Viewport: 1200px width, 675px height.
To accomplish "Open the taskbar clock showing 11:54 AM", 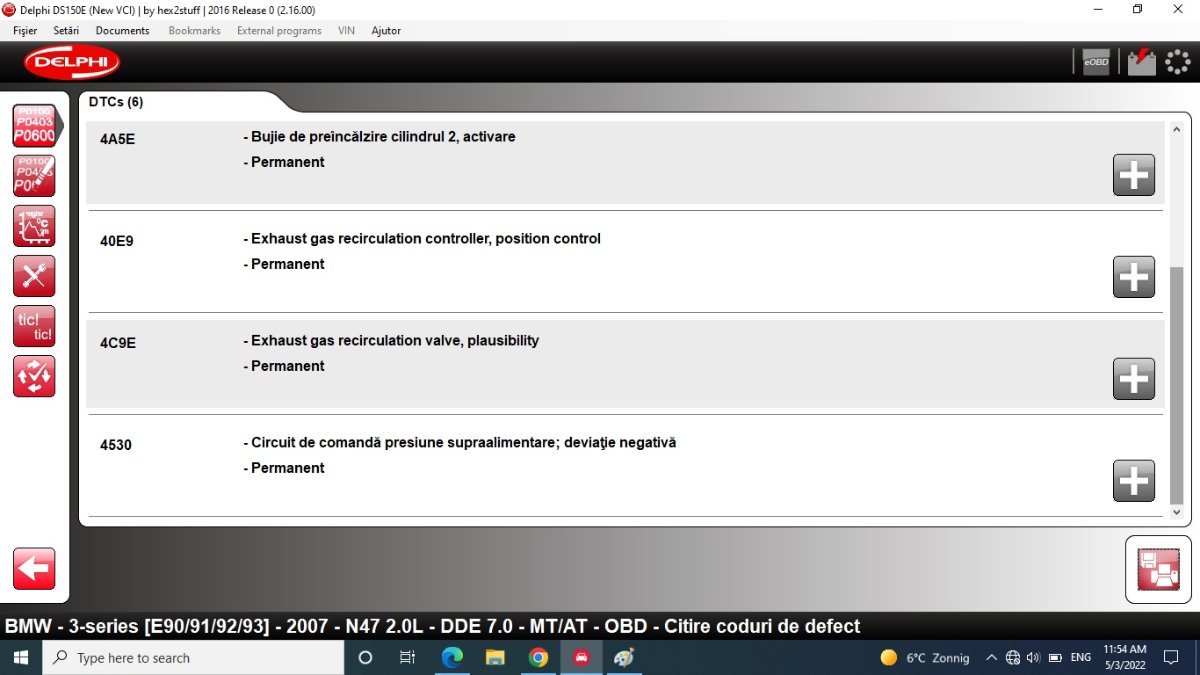I will tap(1125, 658).
